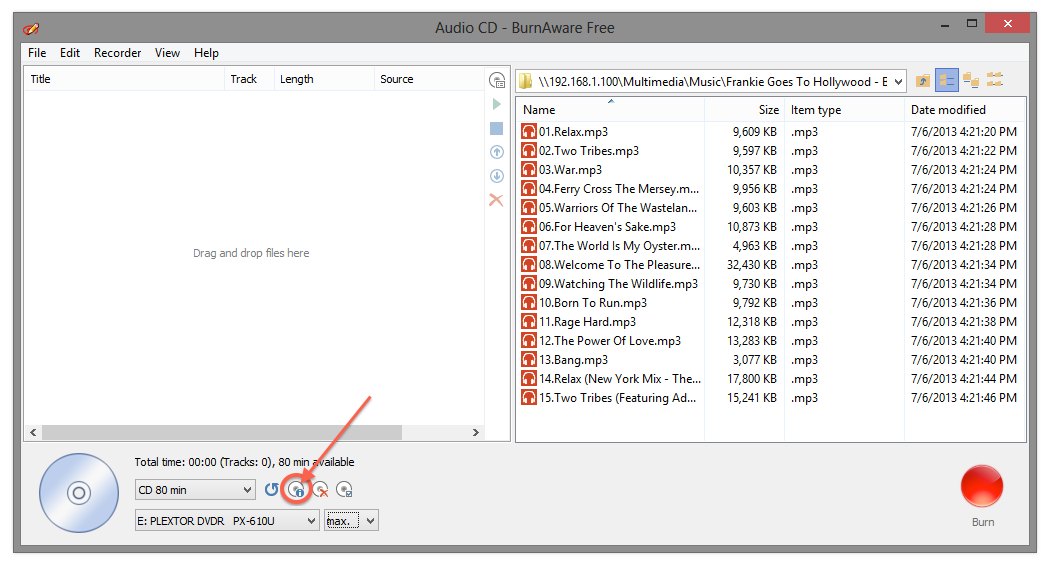Select file 07.The World Is My Oyster
Screen dimensions: 1054x572
click(619, 246)
